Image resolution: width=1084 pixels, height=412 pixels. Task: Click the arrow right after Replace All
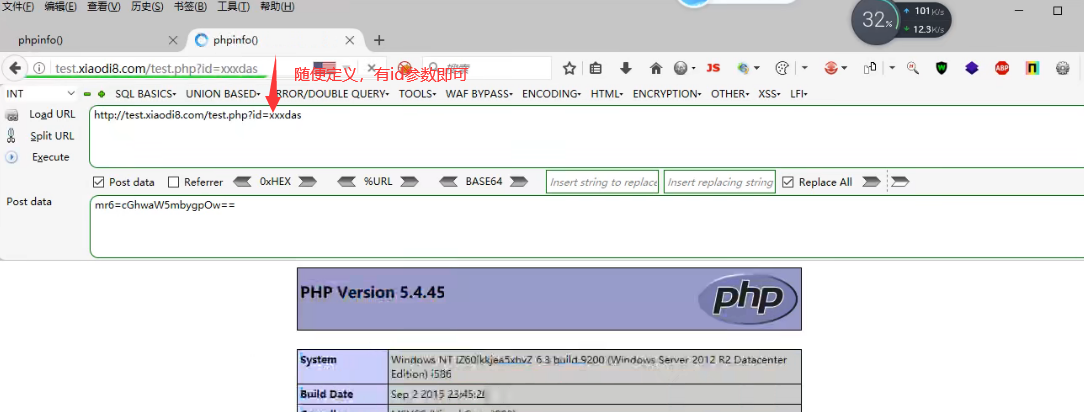click(871, 182)
